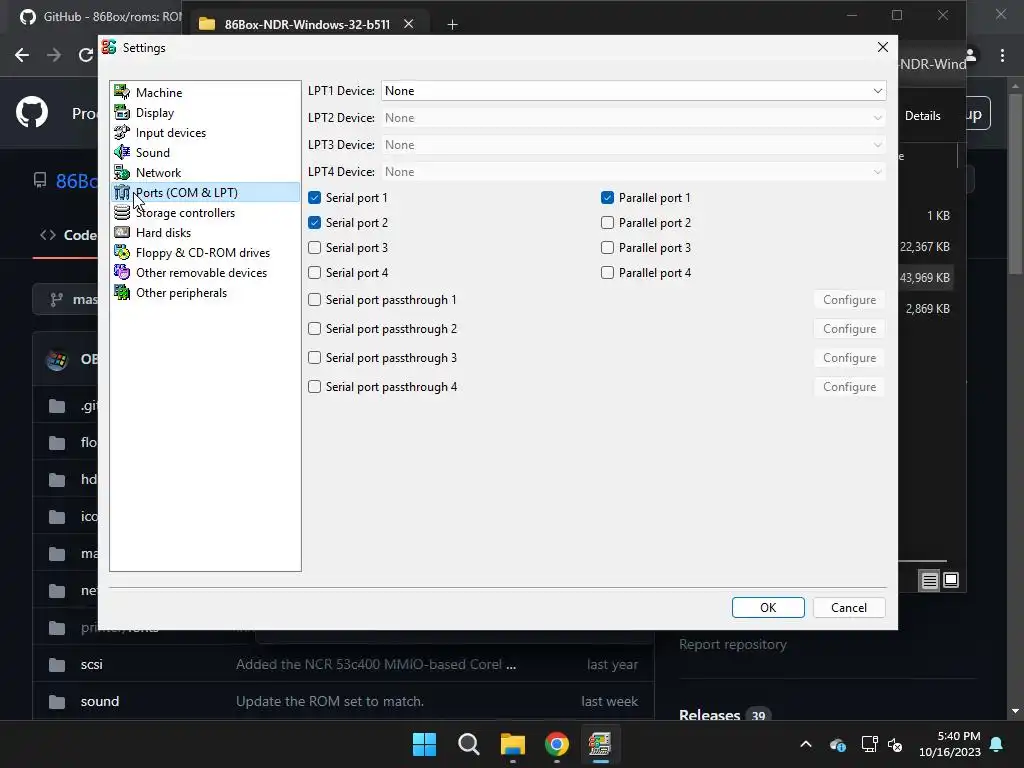Enable Parallel port 4

(x=607, y=272)
